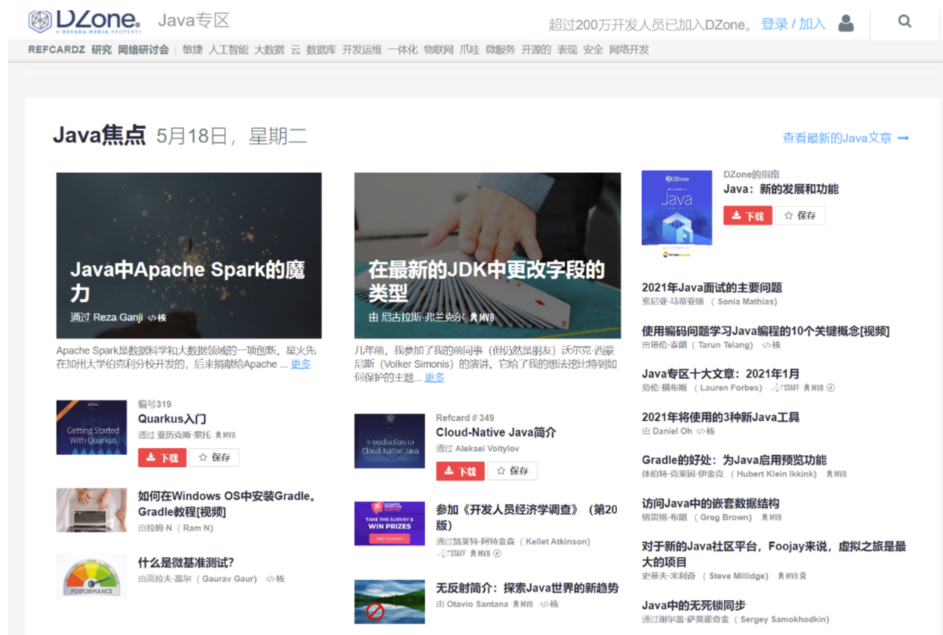
Task: Select the 开发运维 zone tab
Action: [361, 49]
